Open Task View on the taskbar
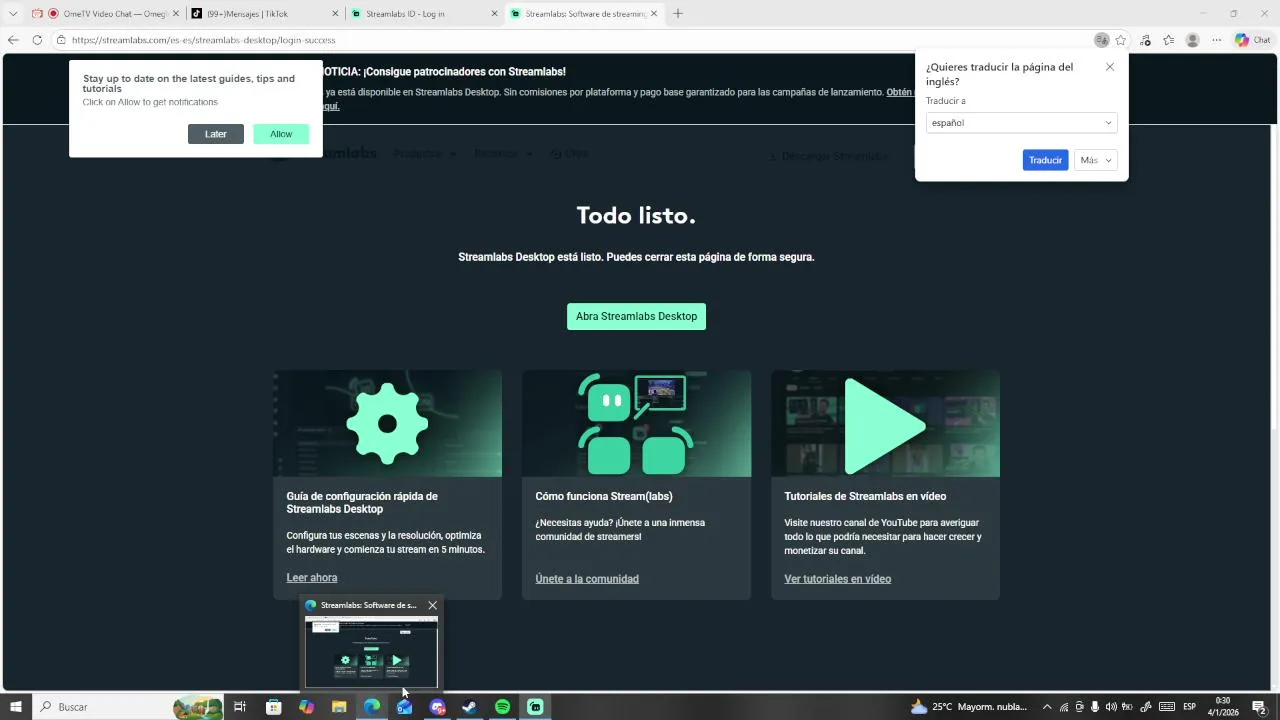Image resolution: width=1280 pixels, height=720 pixels. tap(240, 707)
